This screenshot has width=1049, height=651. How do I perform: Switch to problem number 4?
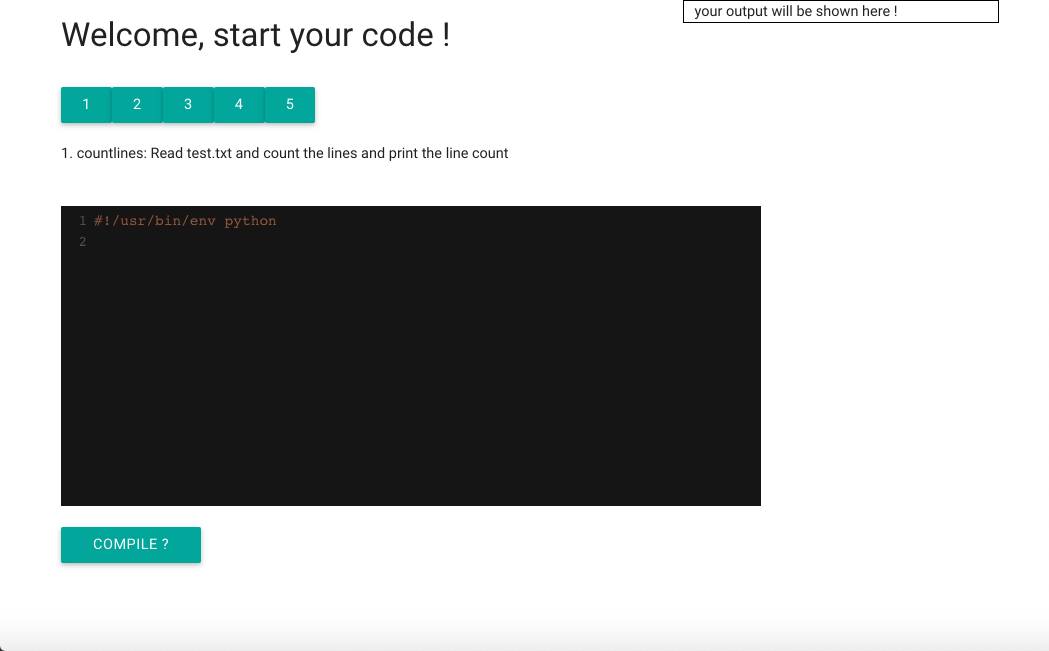239,105
